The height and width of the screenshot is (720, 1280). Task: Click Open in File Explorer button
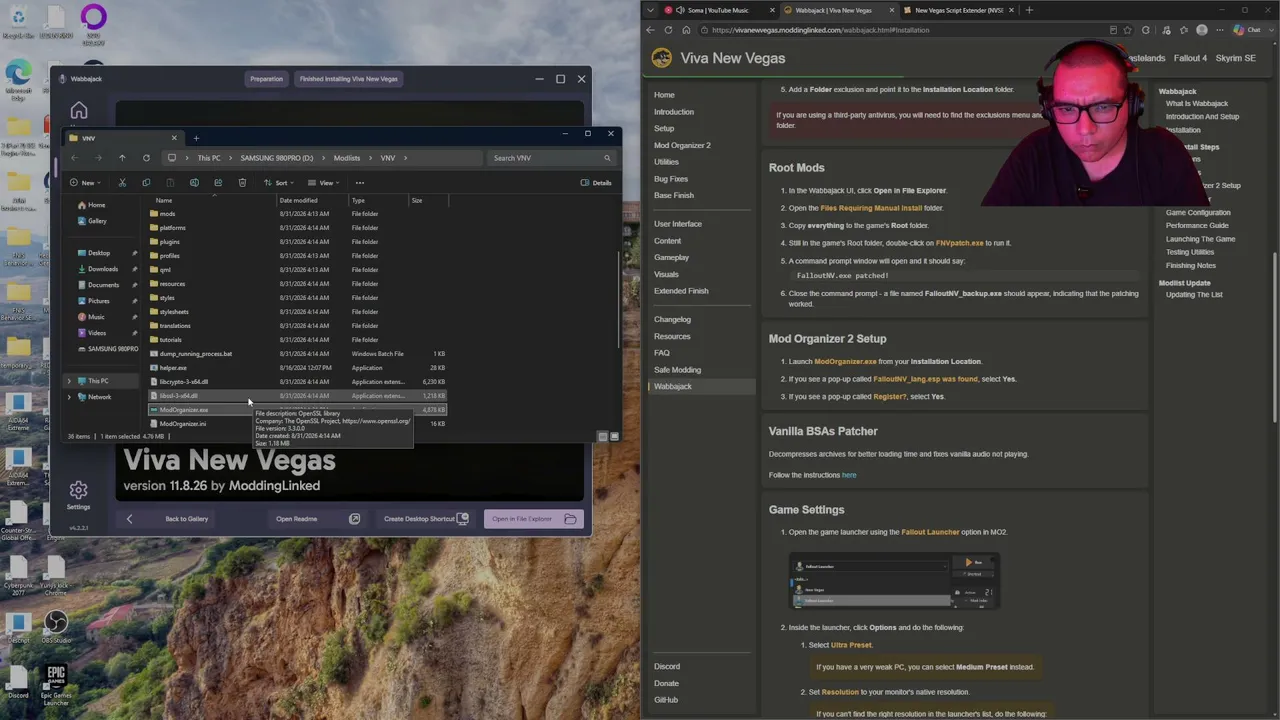pos(534,519)
